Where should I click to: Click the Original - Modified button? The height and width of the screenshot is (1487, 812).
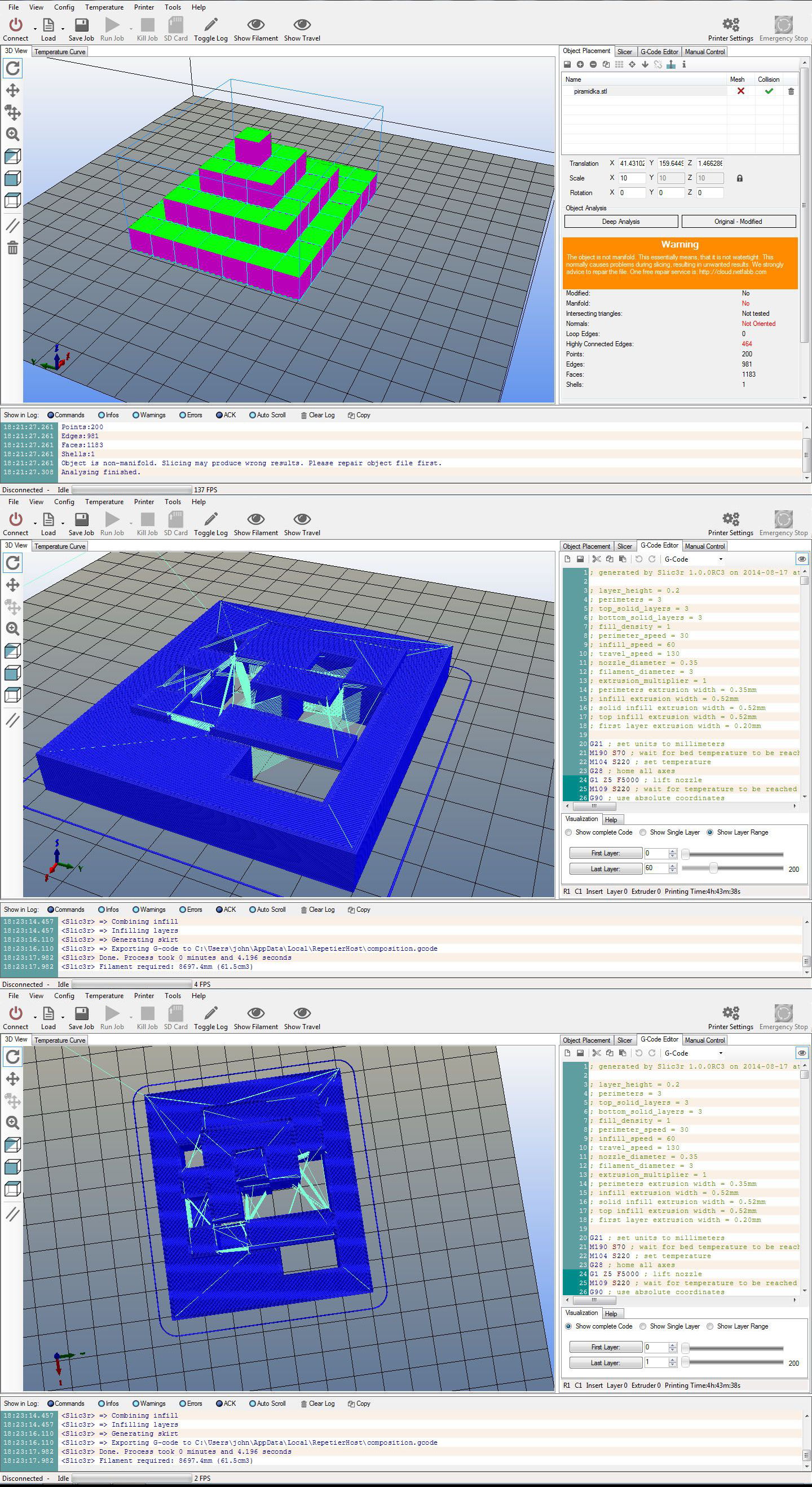pyautogui.click(x=738, y=222)
